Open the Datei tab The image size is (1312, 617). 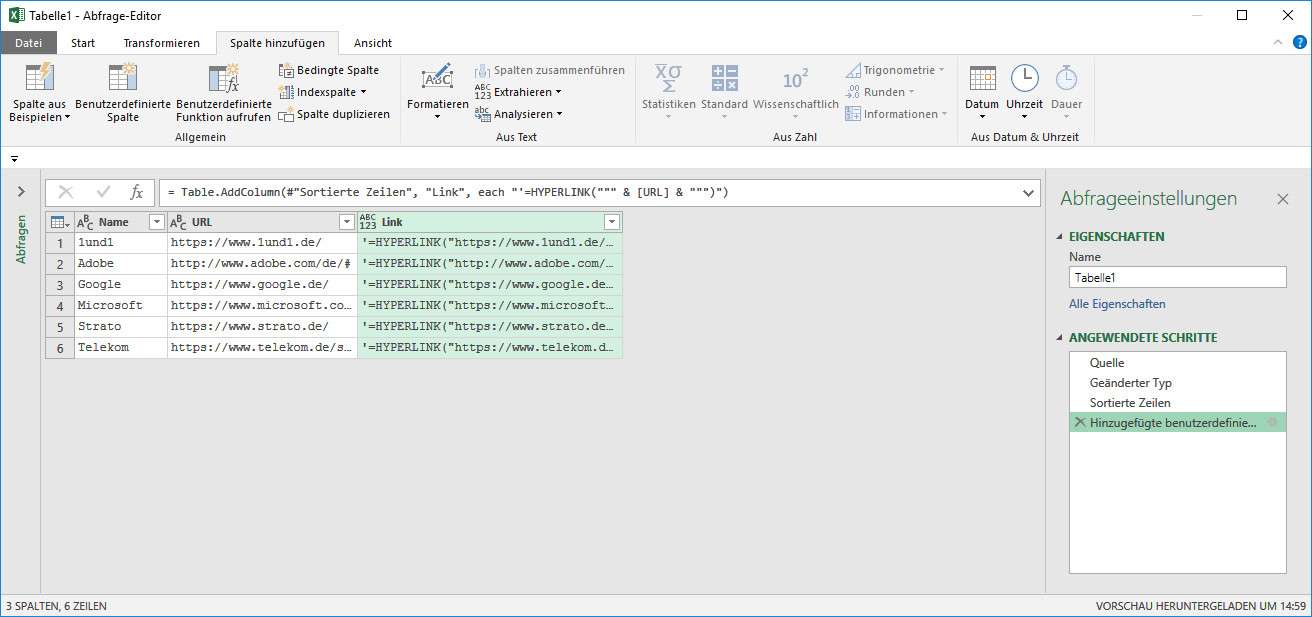(29, 43)
